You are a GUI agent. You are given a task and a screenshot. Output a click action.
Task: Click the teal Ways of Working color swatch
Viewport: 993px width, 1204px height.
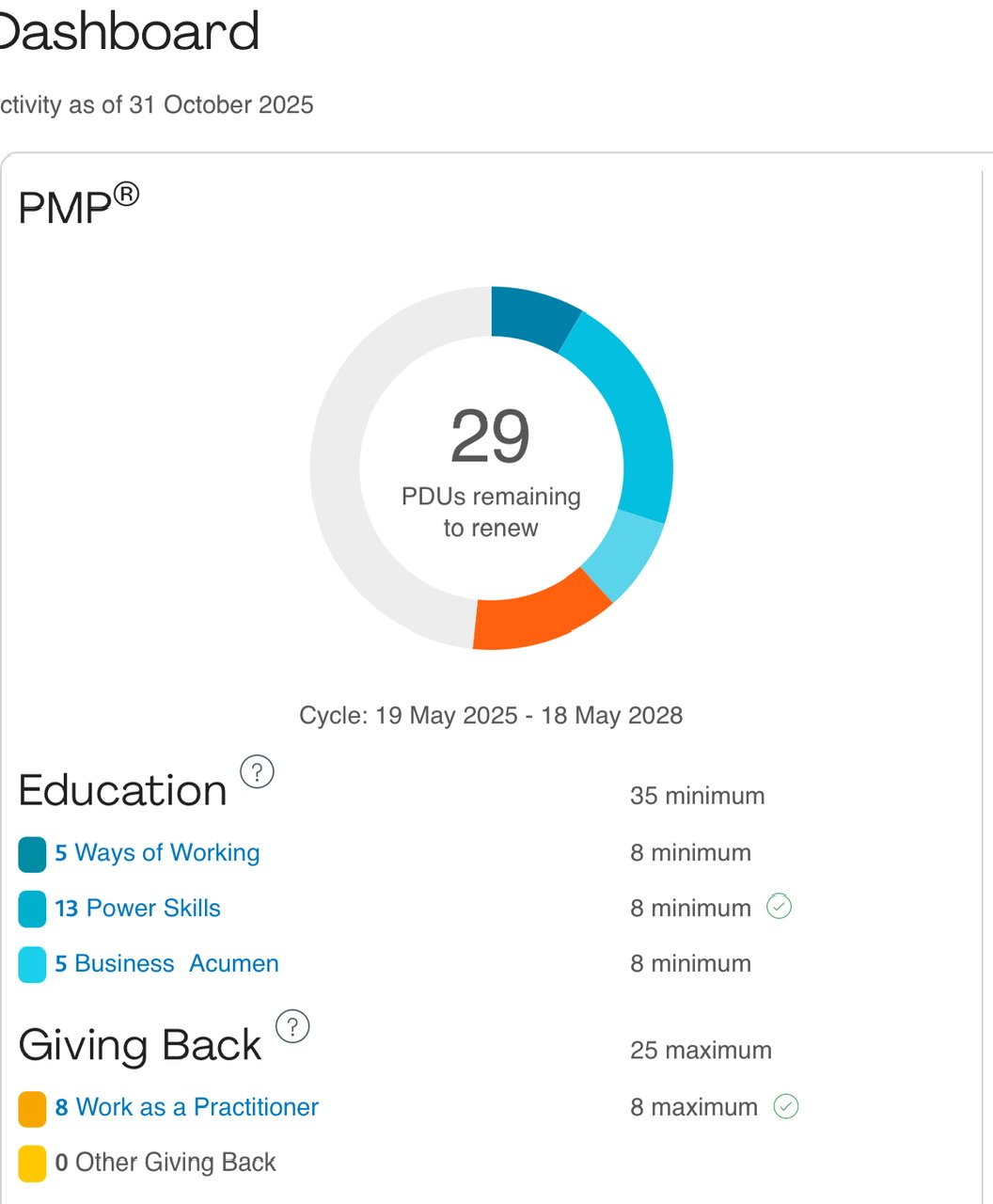coord(32,854)
